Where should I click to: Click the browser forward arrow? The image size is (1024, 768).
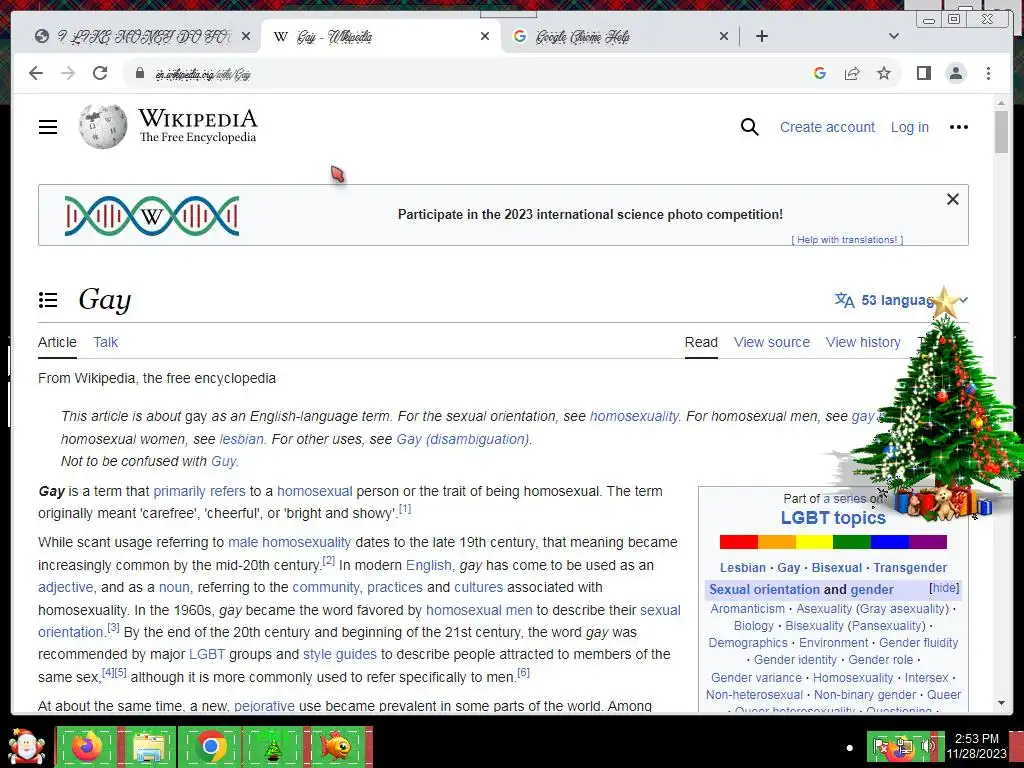(x=68, y=73)
